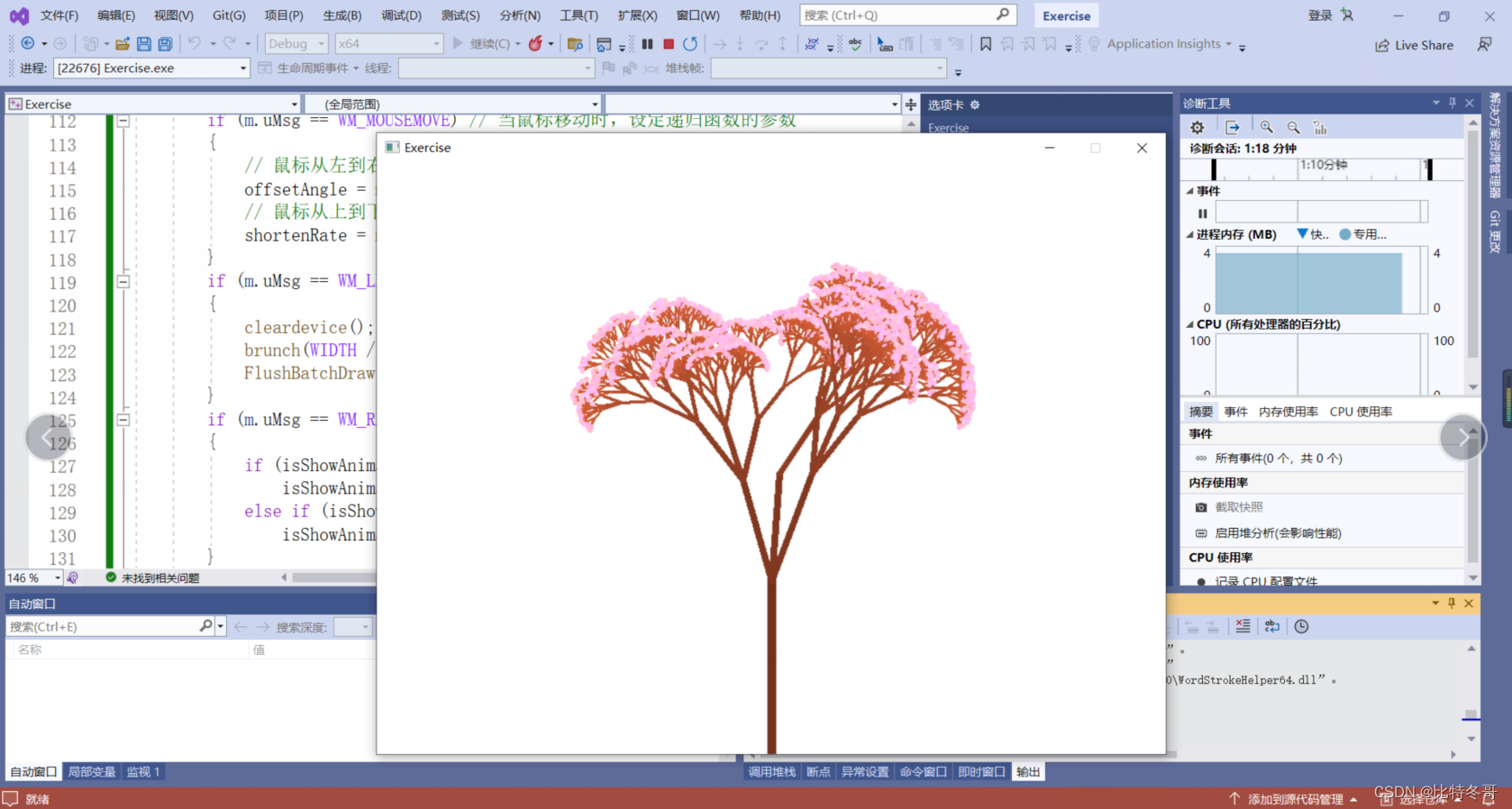Open the Debug configuration dropdown
The width and height of the screenshot is (1512, 809).
point(296,43)
